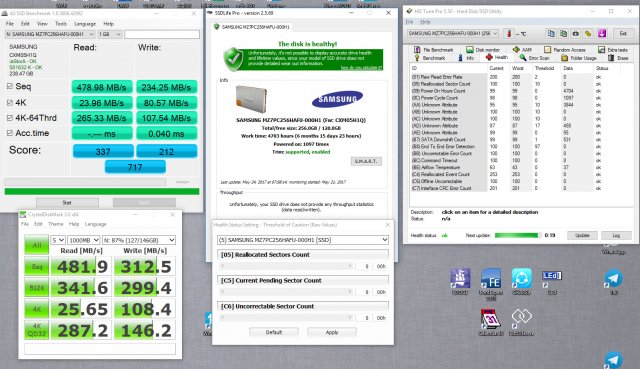
Task: Click Apply button in Health Status Setting
Action: [332, 332]
